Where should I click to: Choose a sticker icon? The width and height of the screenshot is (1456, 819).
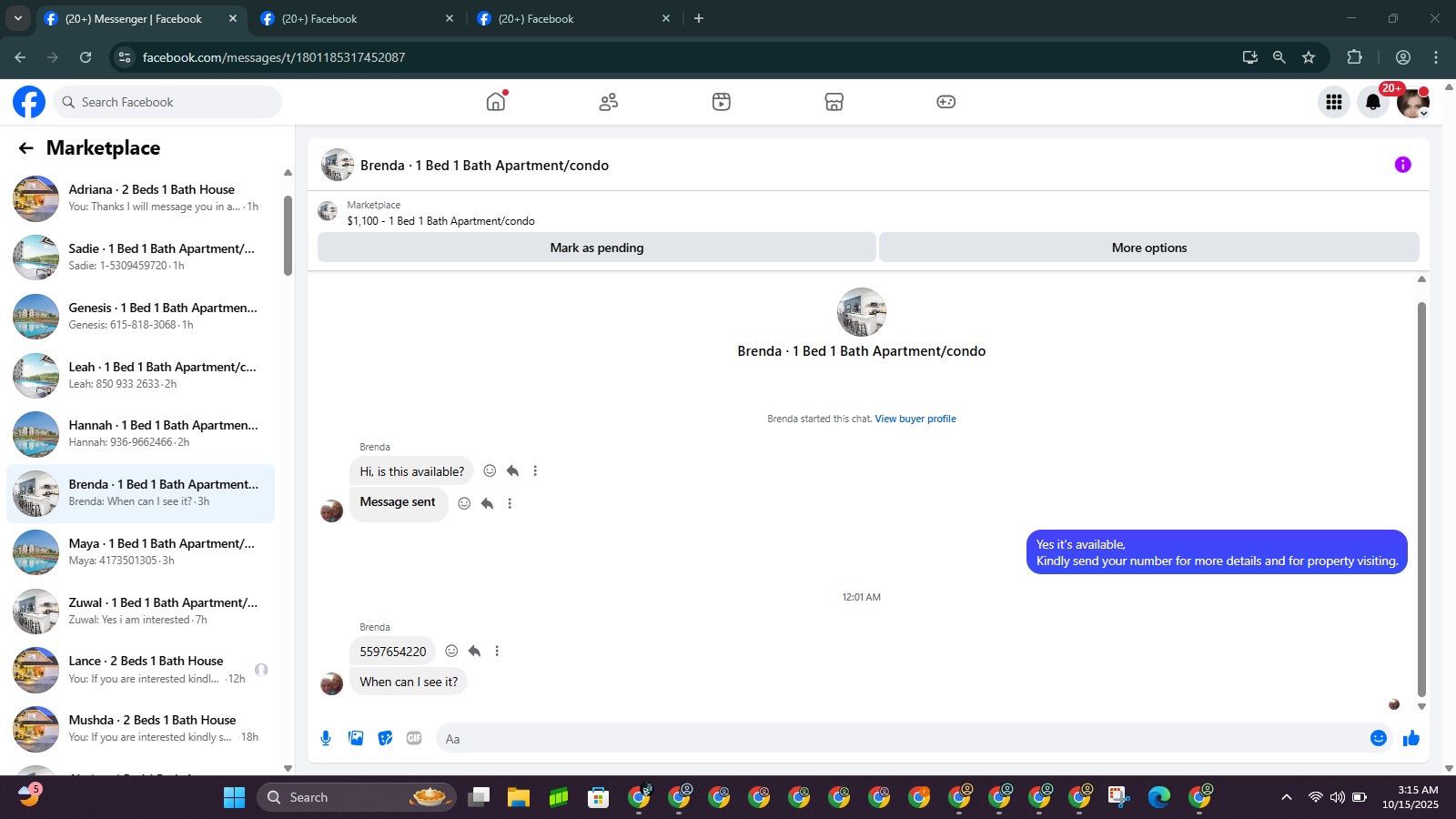coord(386,738)
